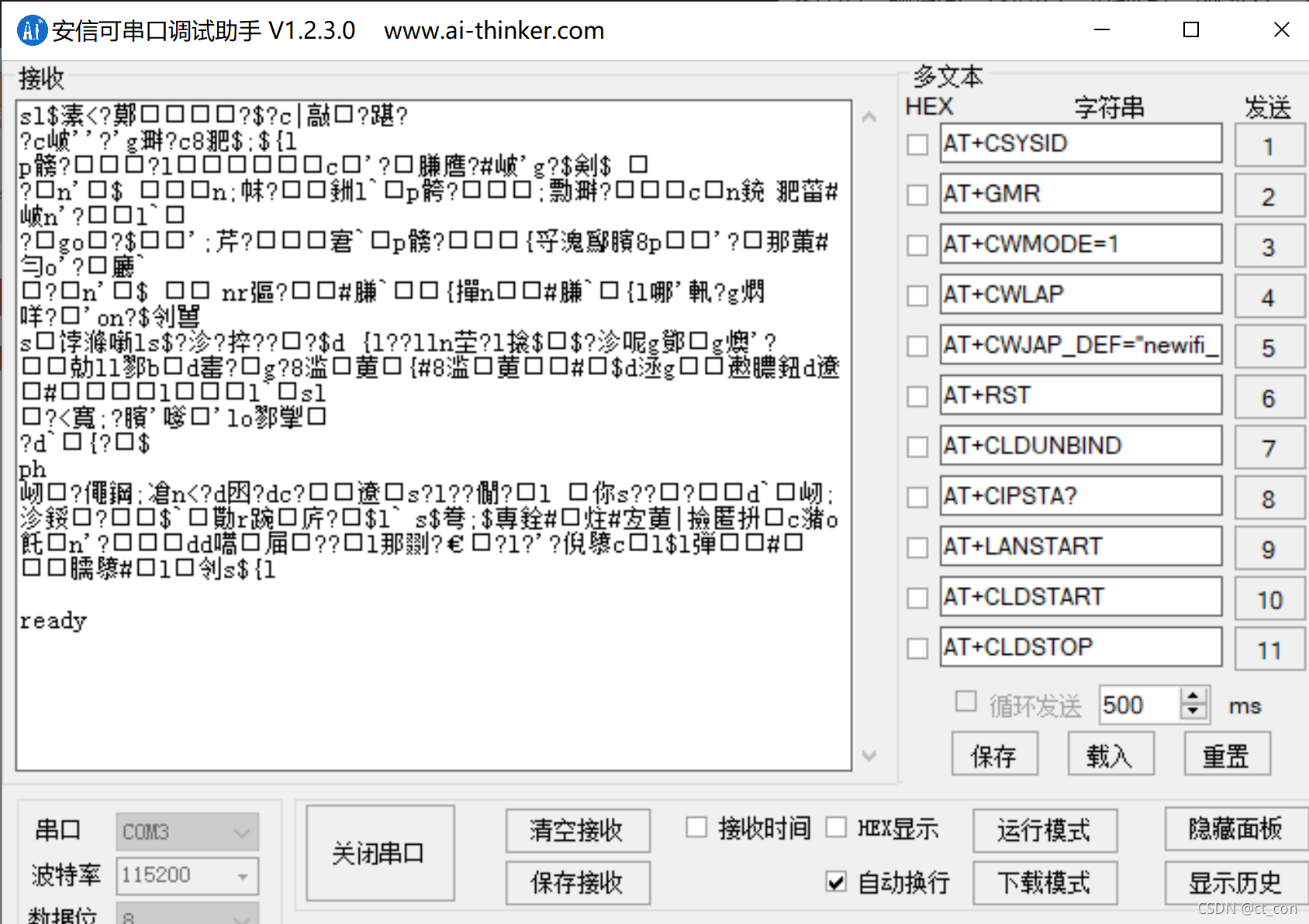Tick the HEX checkbox beside AT+CLDUNBIND

917,447
